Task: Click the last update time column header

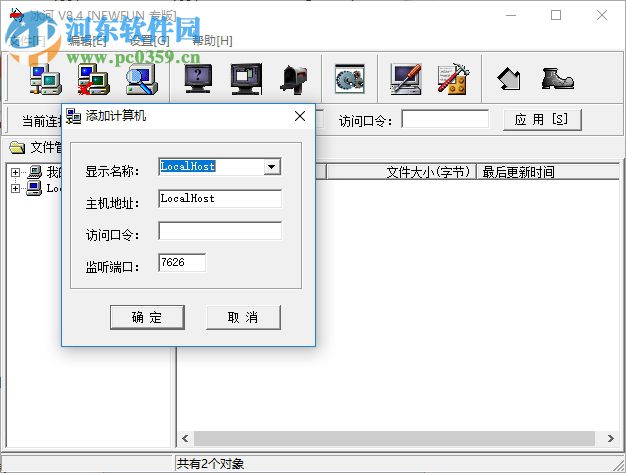Action: pyautogui.click(x=547, y=172)
